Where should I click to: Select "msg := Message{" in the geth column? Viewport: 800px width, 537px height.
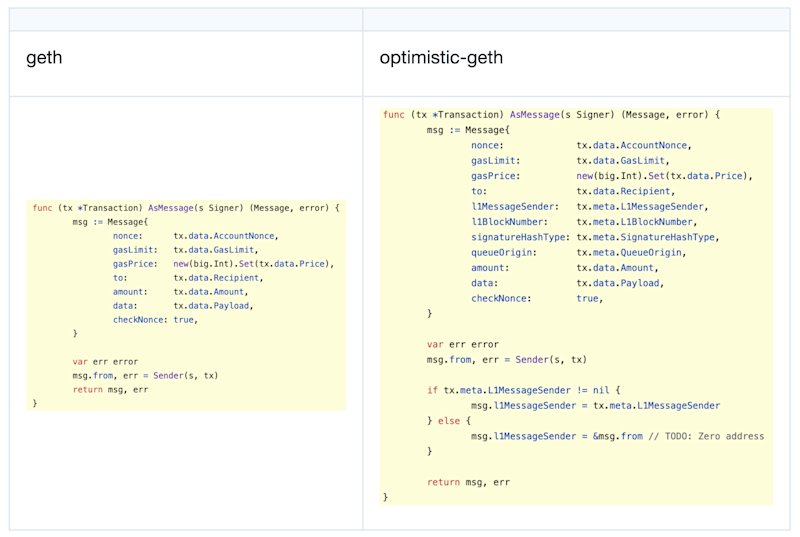coord(110,222)
